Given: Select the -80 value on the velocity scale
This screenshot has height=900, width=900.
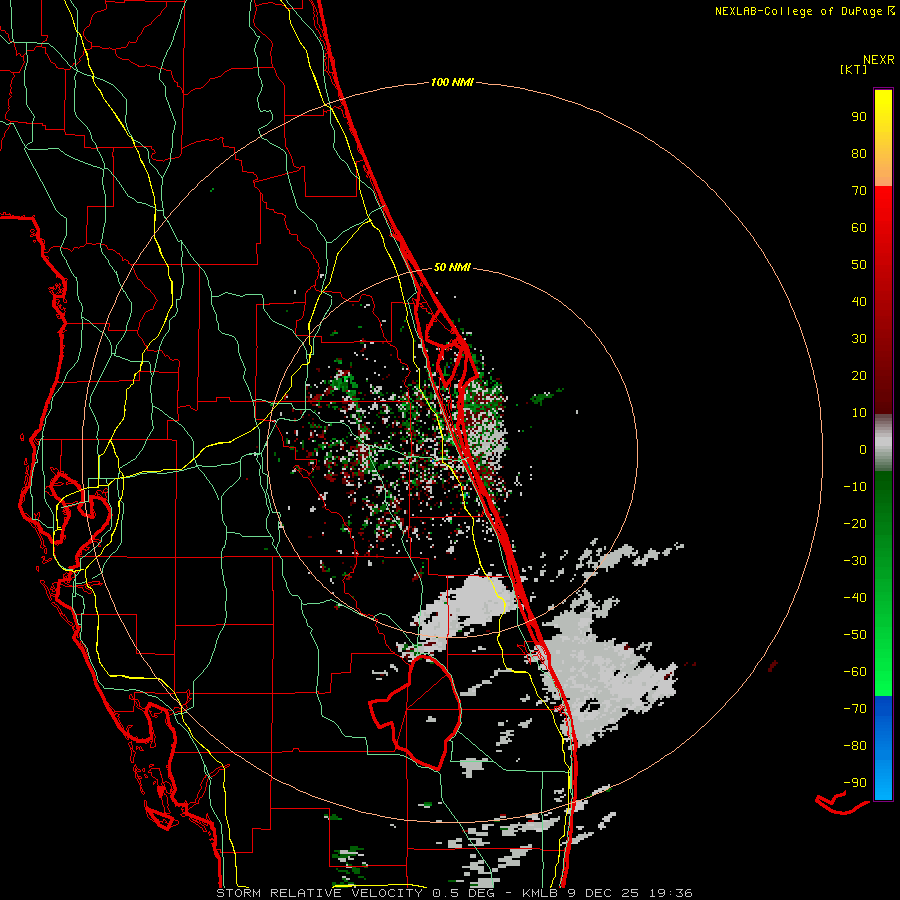Looking at the screenshot, I should click(855, 746).
